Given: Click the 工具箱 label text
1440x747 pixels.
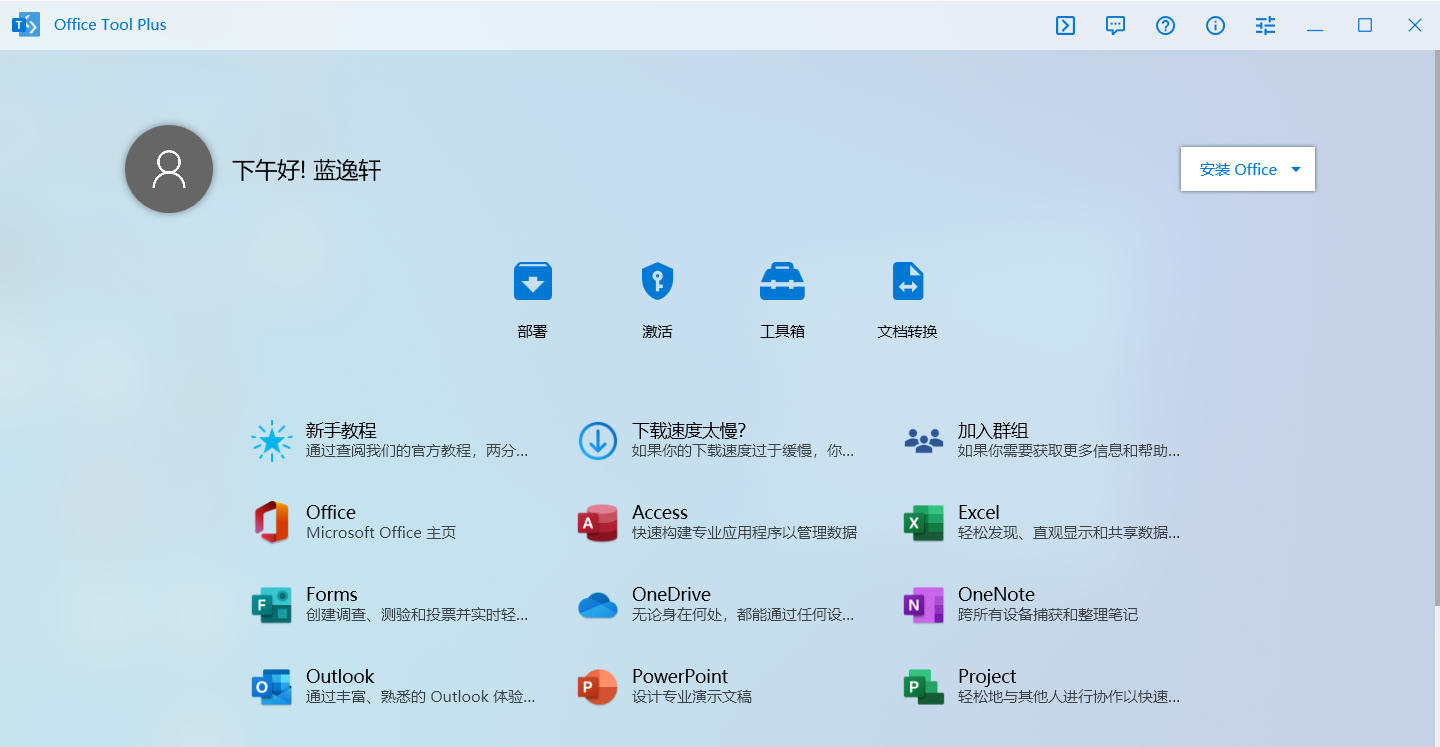Looking at the screenshot, I should [x=782, y=331].
